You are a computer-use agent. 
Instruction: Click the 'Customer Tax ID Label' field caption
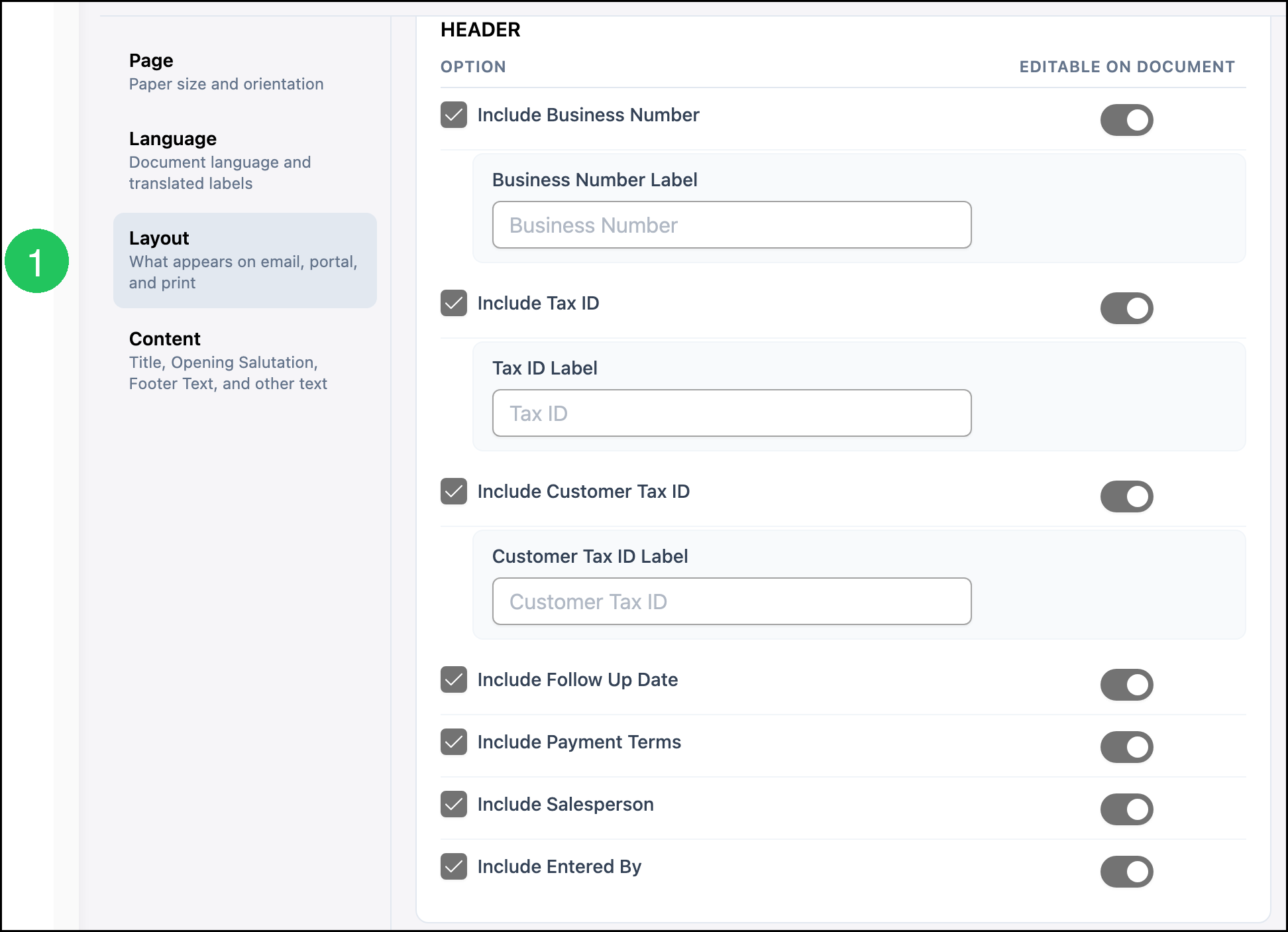pyautogui.click(x=590, y=556)
